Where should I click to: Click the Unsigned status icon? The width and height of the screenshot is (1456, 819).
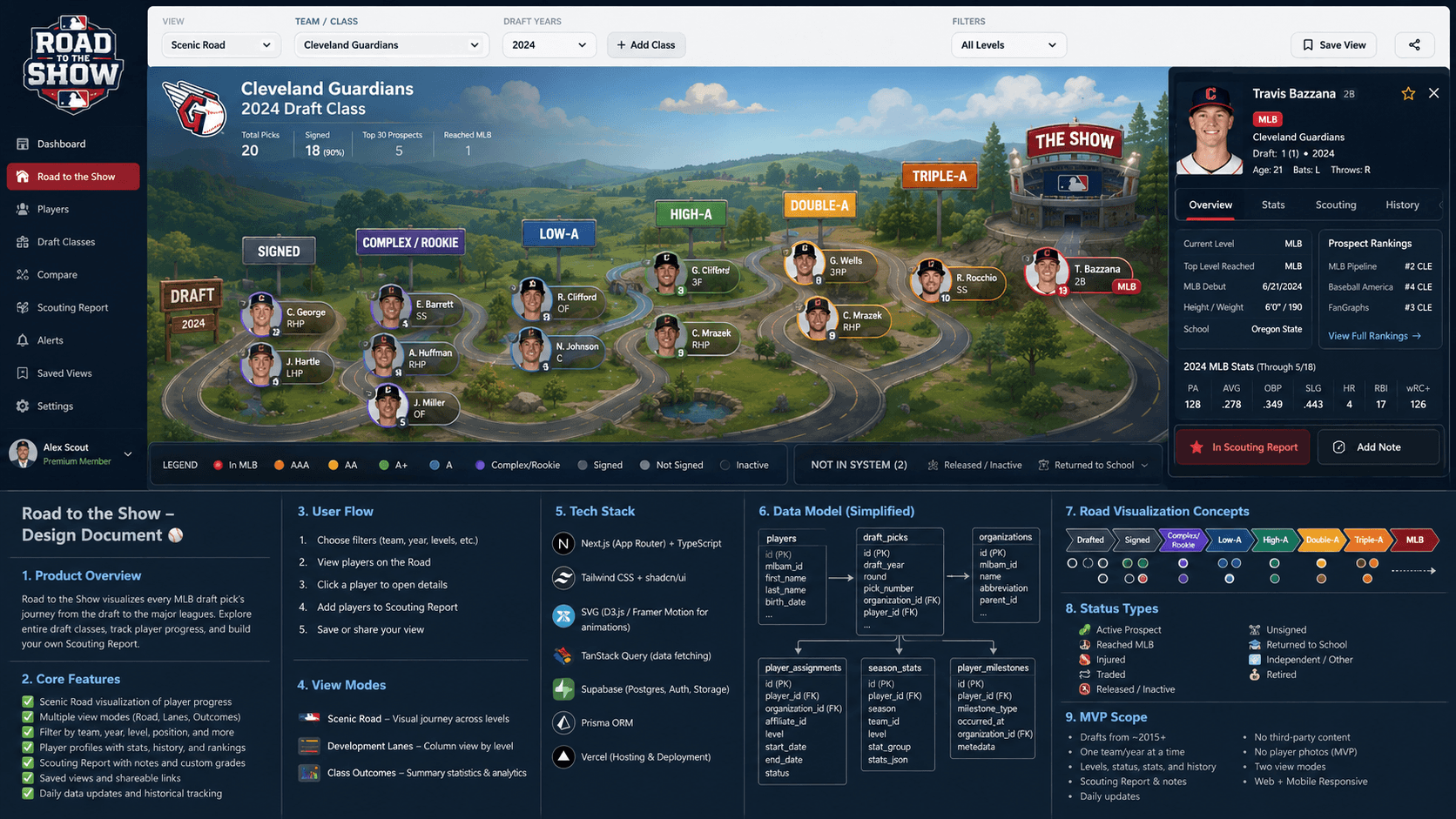pyautogui.click(x=1255, y=629)
